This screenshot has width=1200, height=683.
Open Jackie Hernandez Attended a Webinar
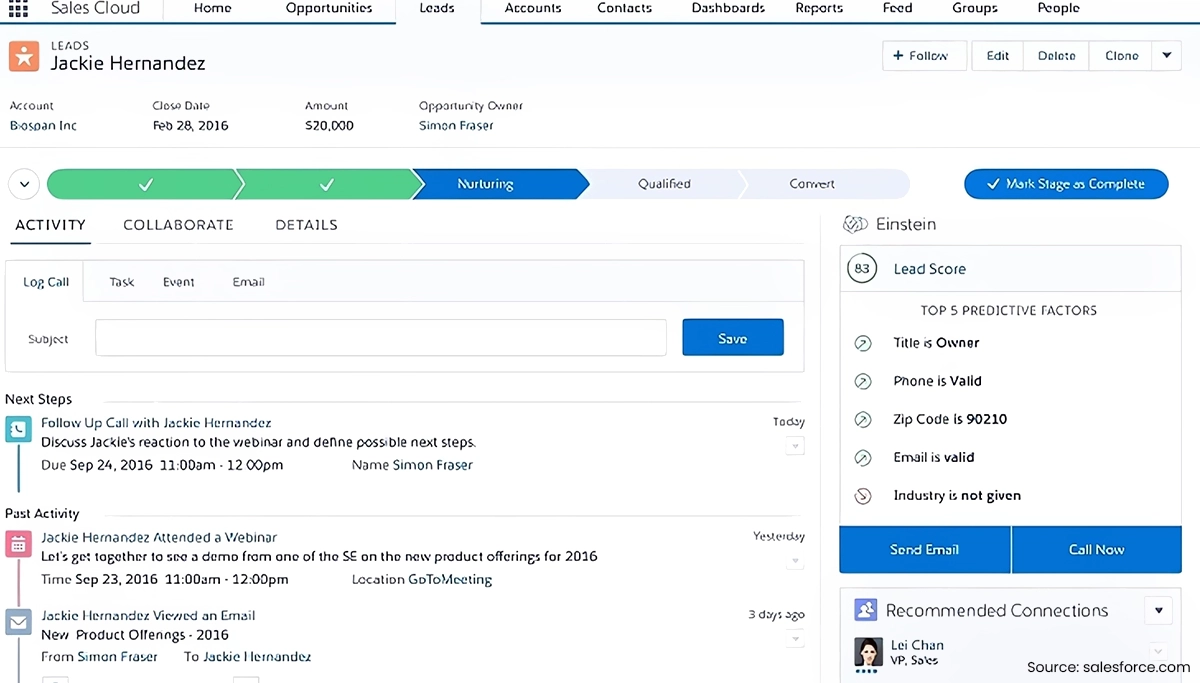(x=159, y=538)
